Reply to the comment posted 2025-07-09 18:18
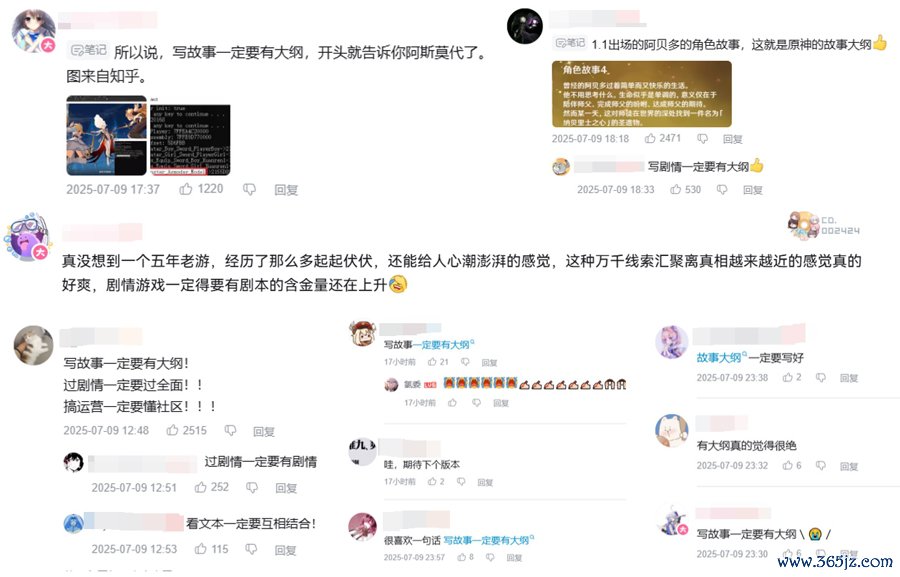This screenshot has height=577, width=900. pyautogui.click(x=732, y=139)
